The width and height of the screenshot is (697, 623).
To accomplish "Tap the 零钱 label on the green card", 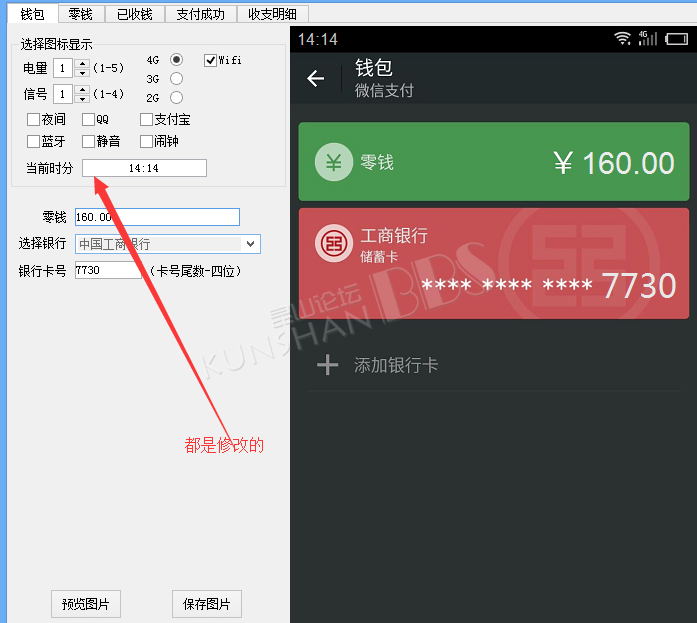I will (377, 163).
